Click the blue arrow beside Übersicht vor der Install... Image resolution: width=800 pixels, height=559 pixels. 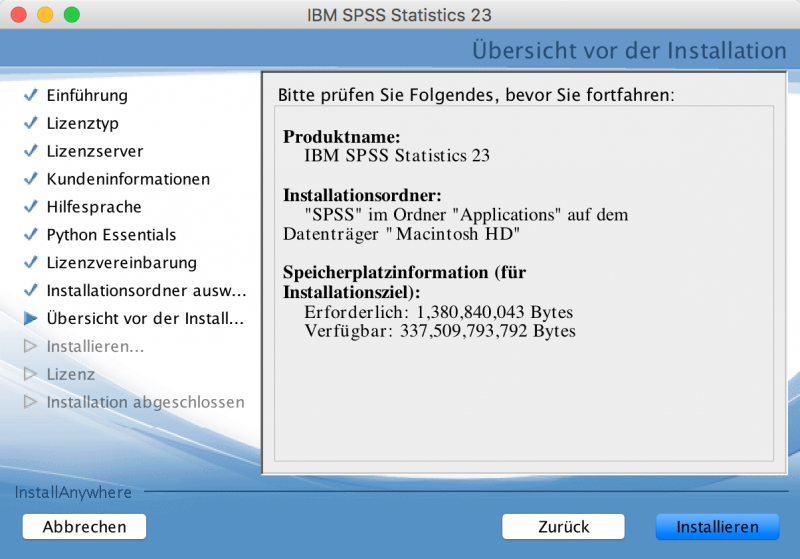coord(31,318)
